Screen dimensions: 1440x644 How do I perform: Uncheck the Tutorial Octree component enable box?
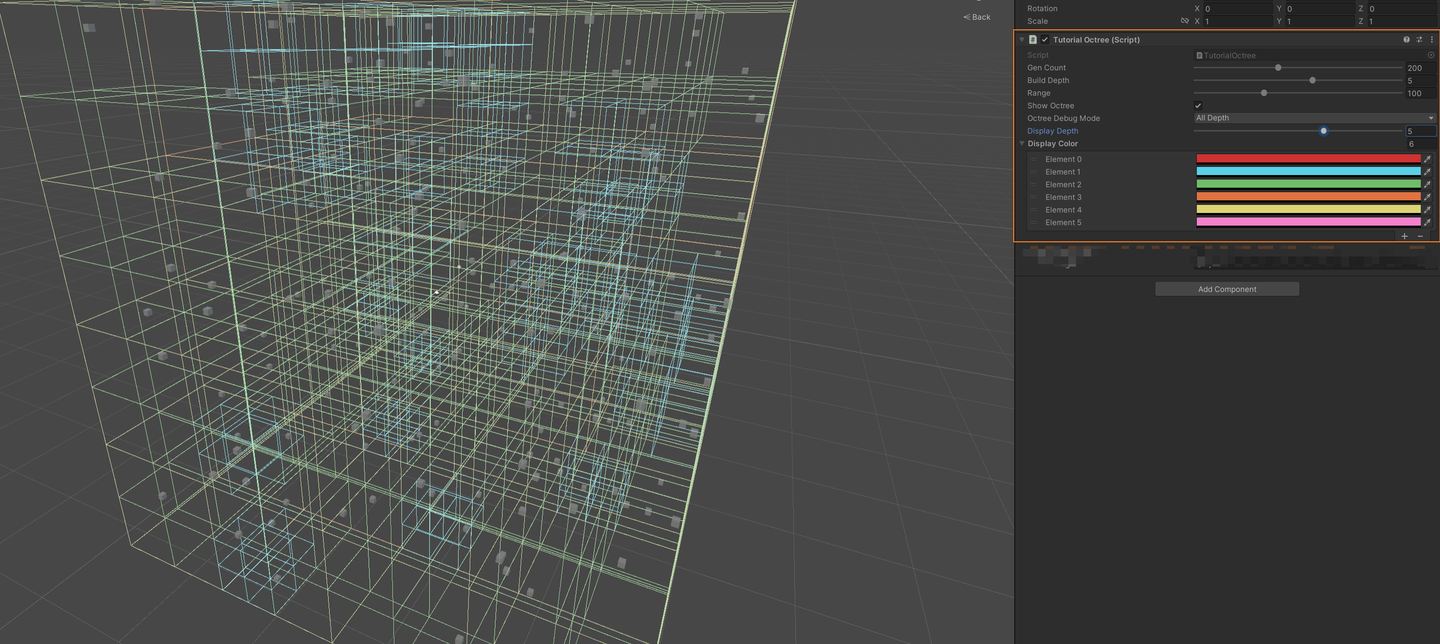tap(1044, 39)
